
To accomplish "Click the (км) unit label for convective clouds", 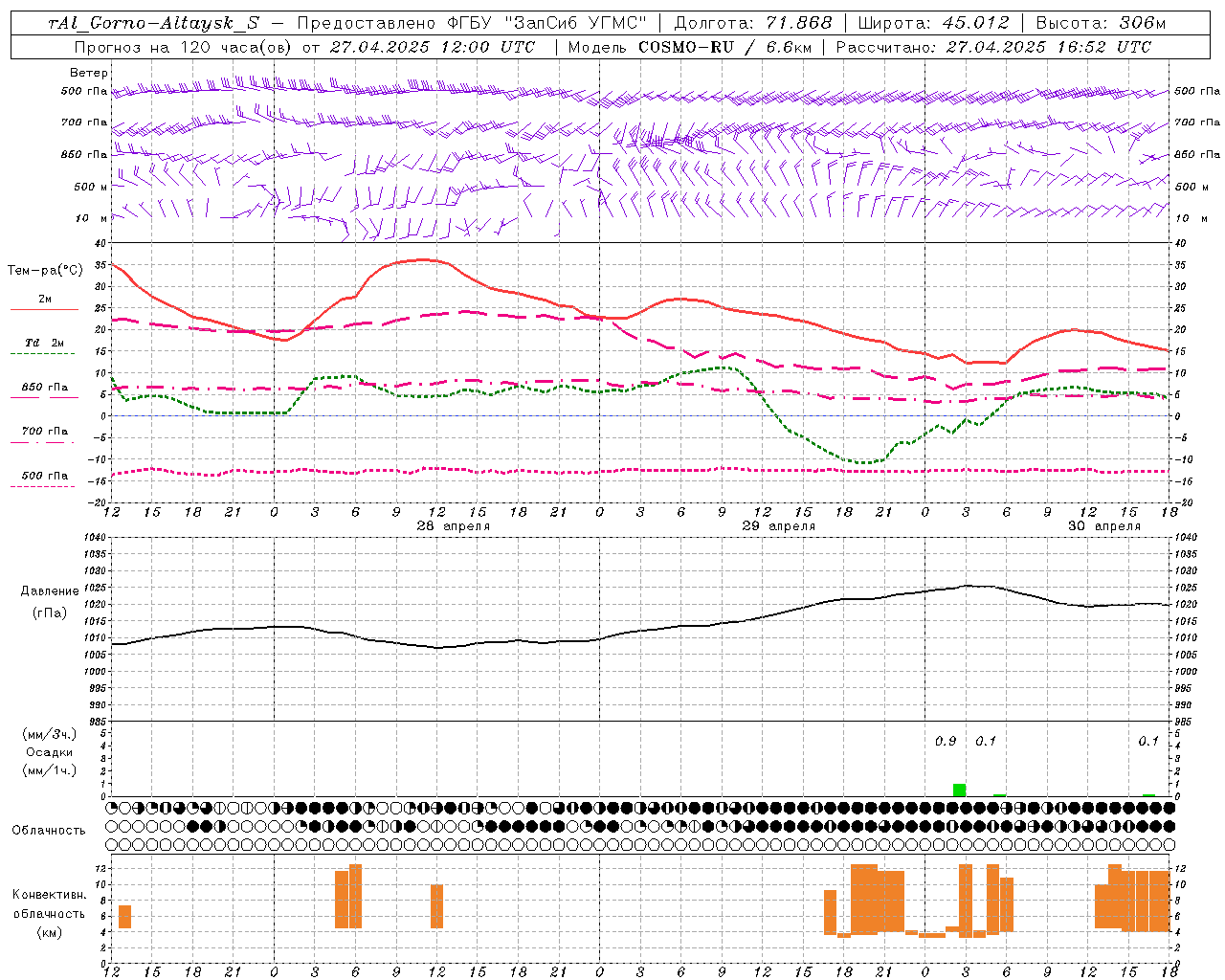I will tap(49, 932).
